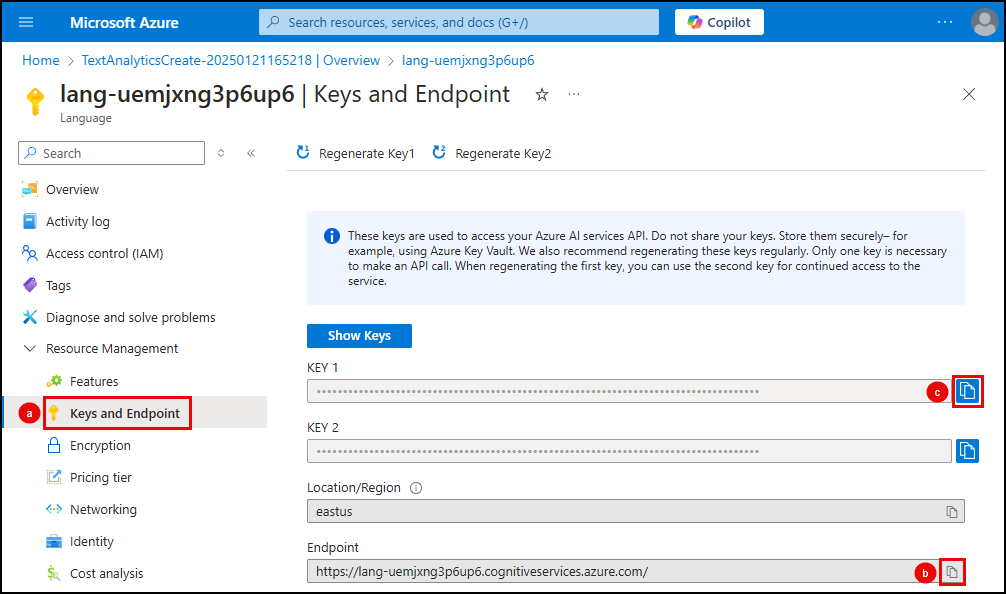The image size is (1006, 594).
Task: Click the 'Endpoint' field label
Action: point(332,547)
